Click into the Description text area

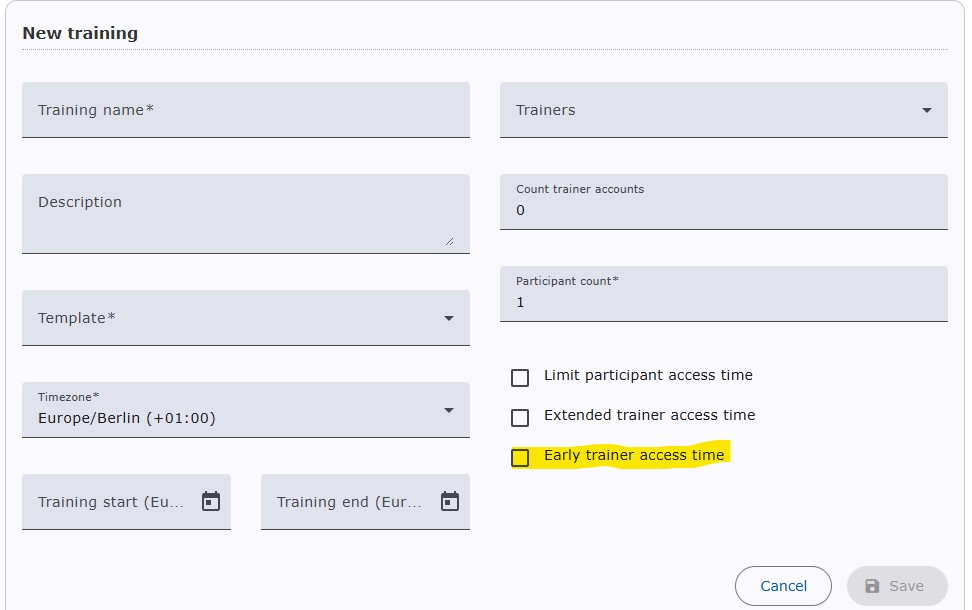pyautogui.click(x=235, y=213)
